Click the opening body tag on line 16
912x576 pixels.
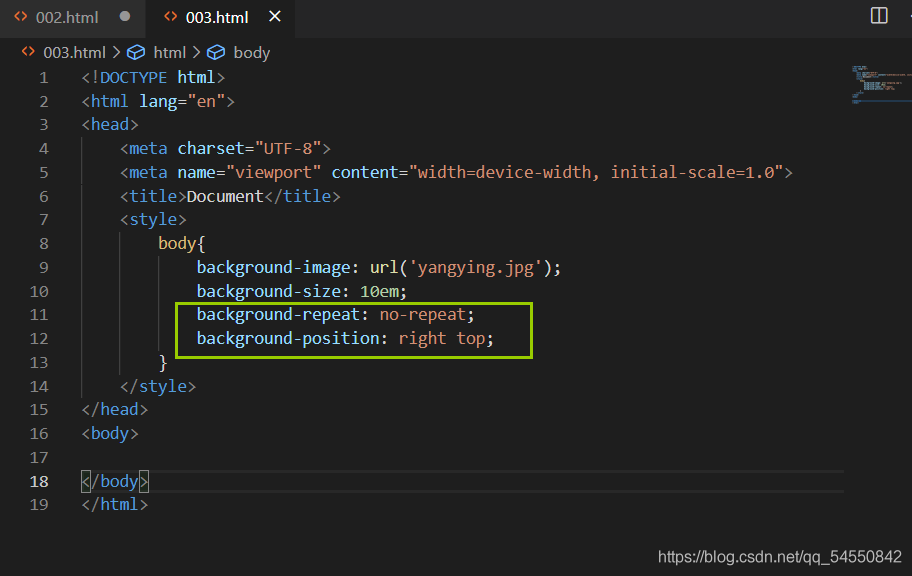coord(110,433)
